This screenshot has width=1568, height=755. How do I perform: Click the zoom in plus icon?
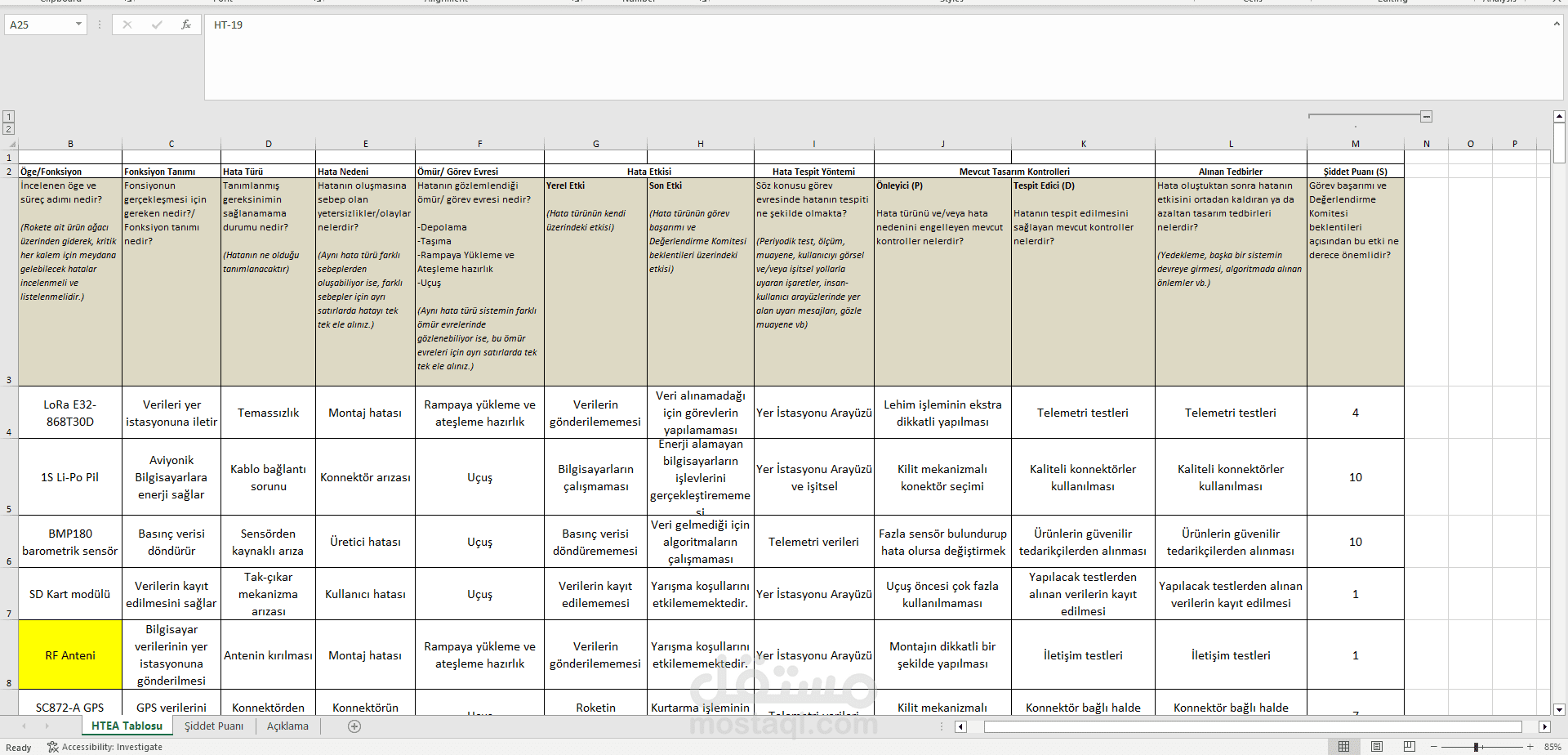coord(1530,747)
